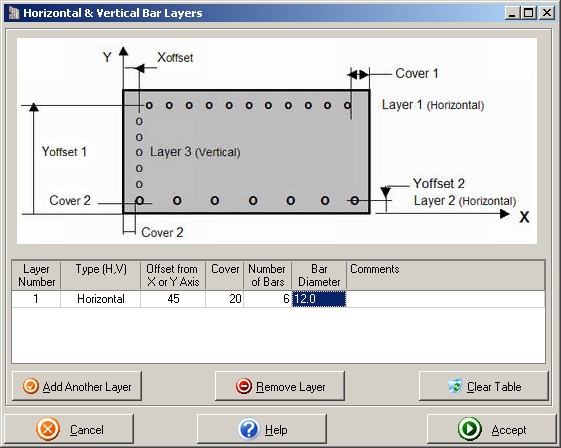Edit the offset cell with value 45
Viewport: 561px width, 448px height.
pyautogui.click(x=173, y=299)
